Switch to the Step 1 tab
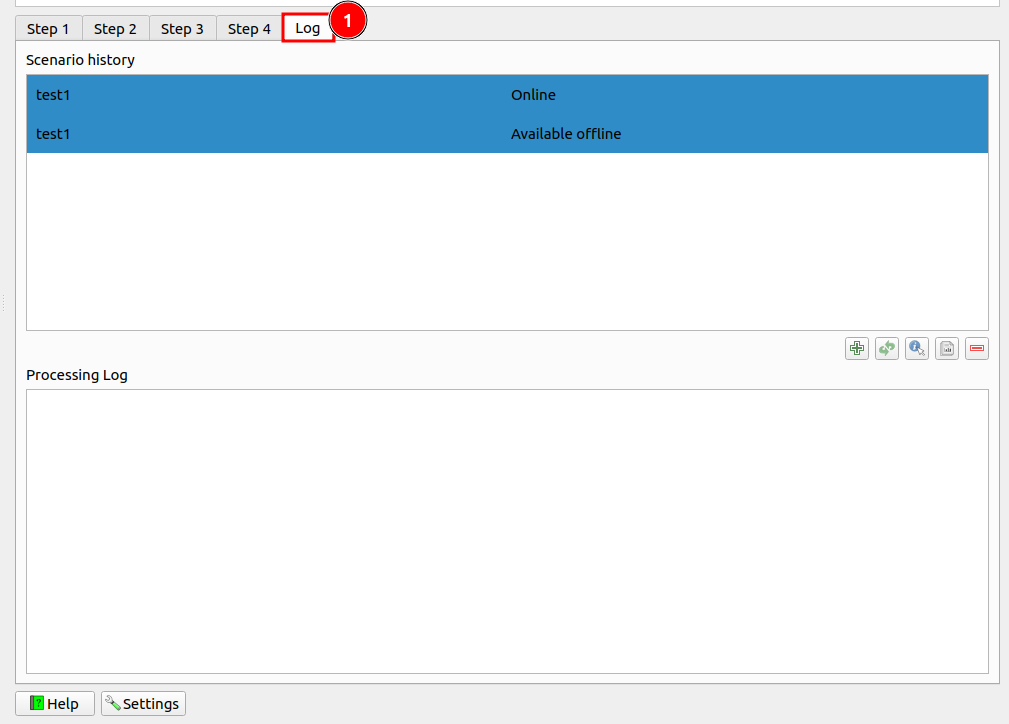 click(x=48, y=29)
